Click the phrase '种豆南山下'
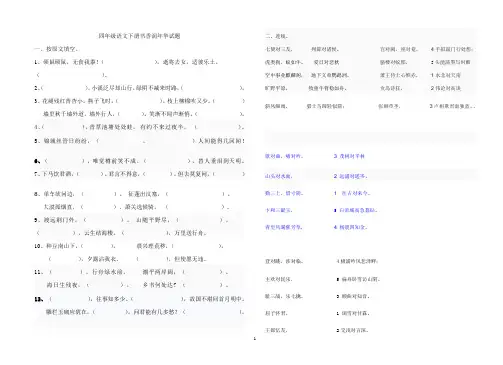This screenshot has height=365, width=503. click(61, 246)
